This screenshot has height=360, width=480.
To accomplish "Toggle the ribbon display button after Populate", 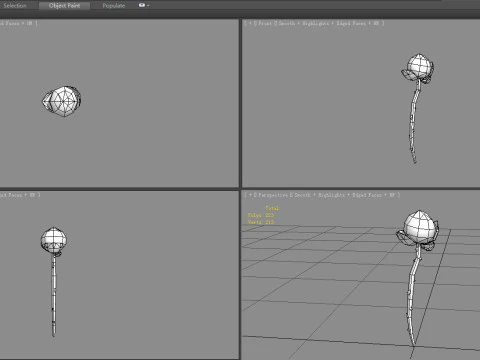I will [x=142, y=5].
